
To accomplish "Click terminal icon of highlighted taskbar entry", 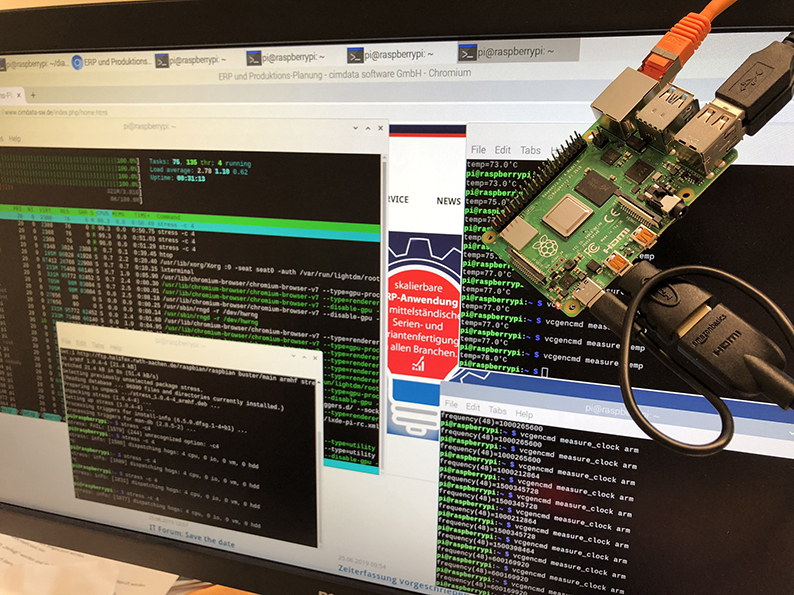I will (467, 53).
